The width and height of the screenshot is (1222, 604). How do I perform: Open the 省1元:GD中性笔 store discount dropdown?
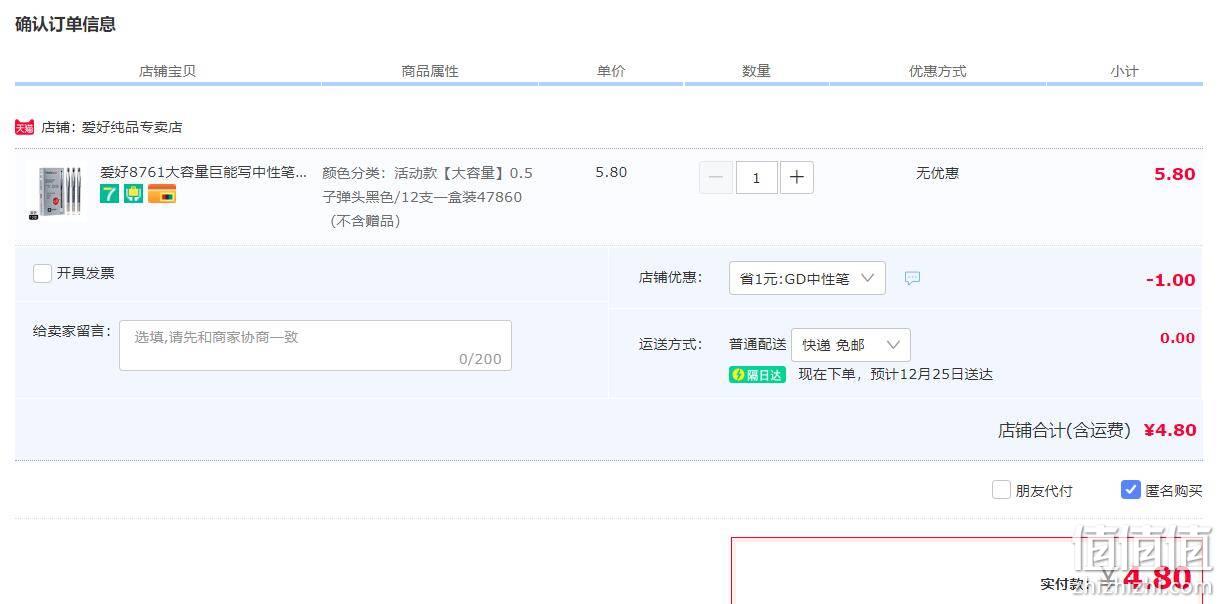[x=807, y=278]
